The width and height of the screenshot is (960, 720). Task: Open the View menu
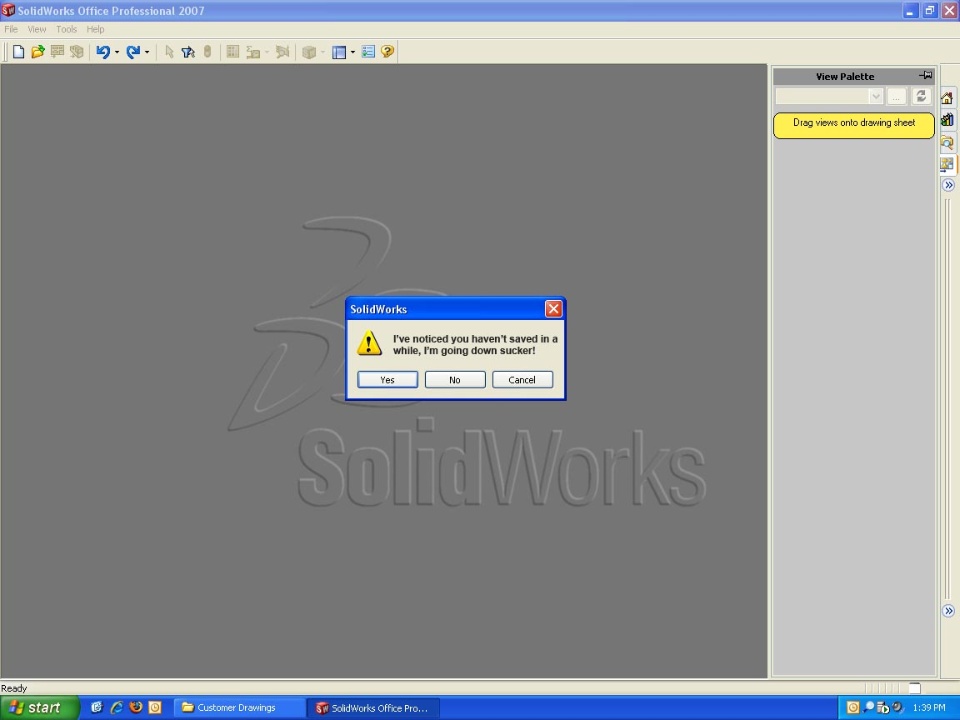pos(37,29)
